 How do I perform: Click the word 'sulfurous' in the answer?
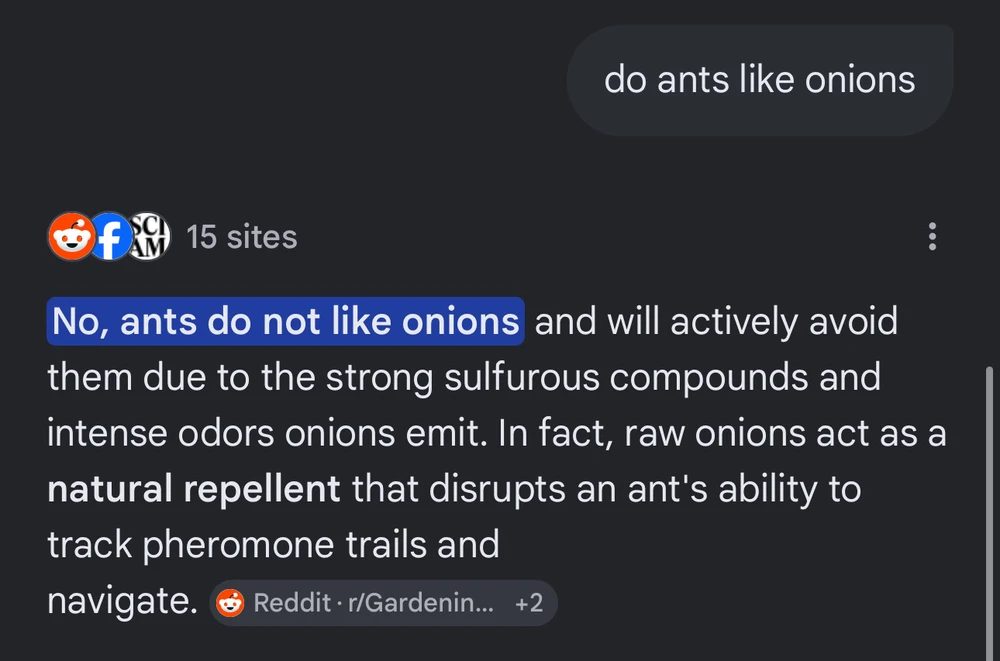click(x=522, y=377)
